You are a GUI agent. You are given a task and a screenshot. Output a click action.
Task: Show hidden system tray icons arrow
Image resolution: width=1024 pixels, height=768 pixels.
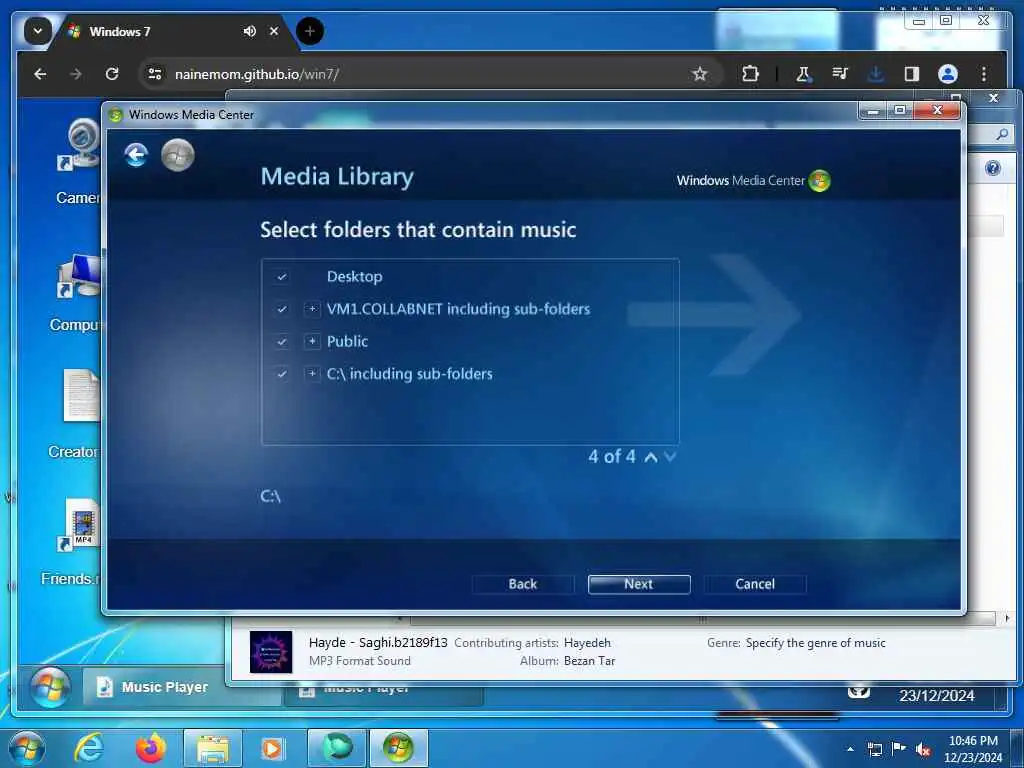pos(850,749)
